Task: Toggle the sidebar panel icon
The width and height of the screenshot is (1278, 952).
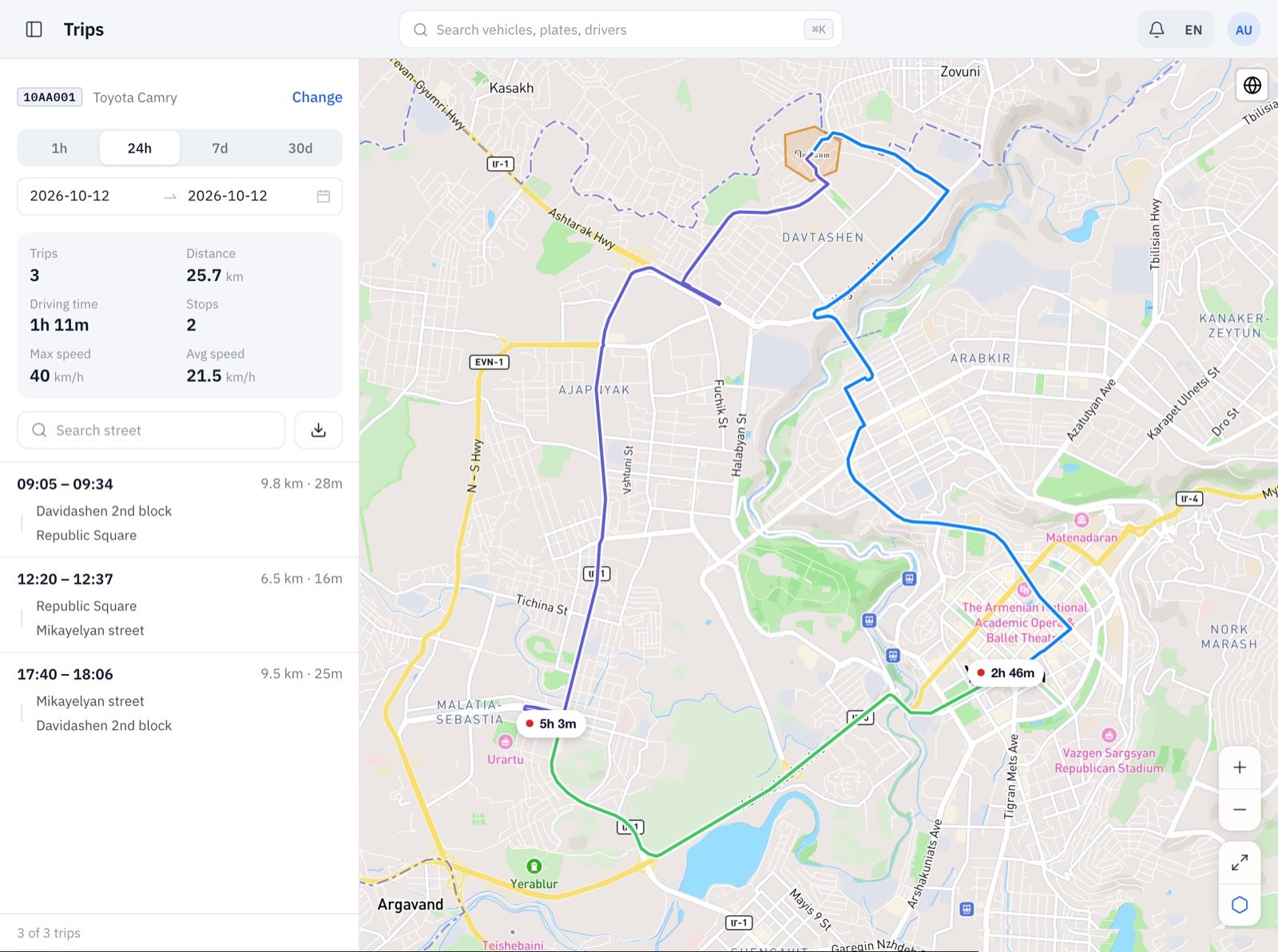Action: pos(34,30)
